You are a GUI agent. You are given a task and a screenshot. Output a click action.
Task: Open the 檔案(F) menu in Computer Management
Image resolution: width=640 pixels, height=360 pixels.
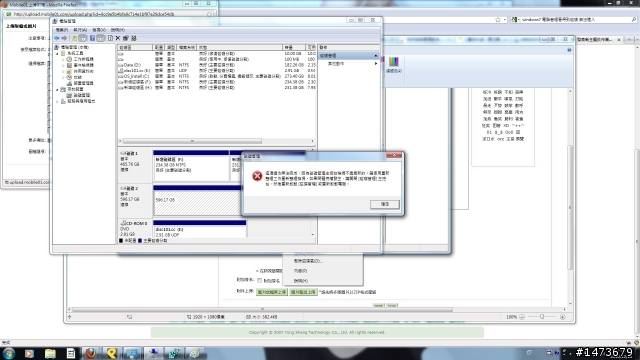62,30
